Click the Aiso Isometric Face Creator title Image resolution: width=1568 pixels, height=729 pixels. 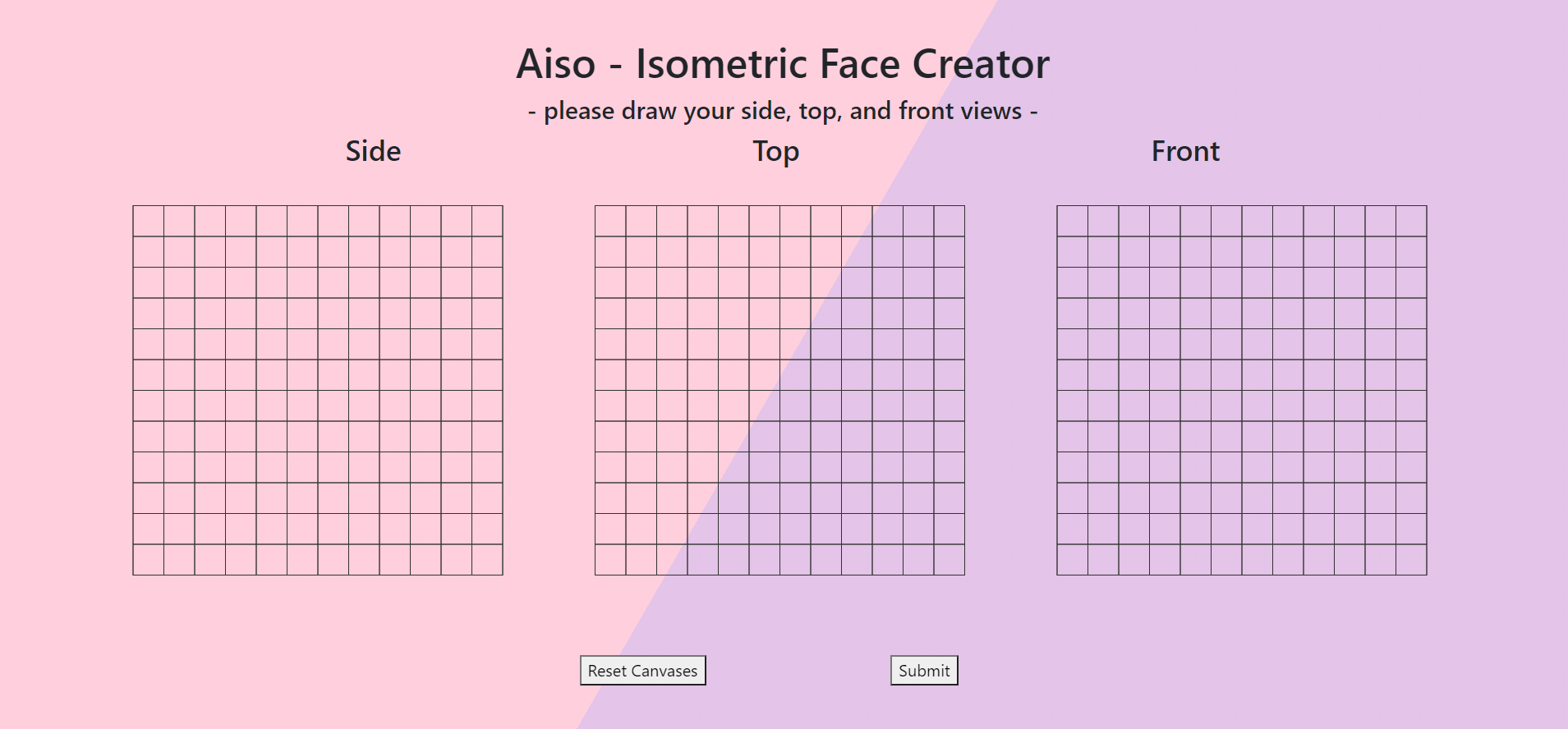(783, 64)
